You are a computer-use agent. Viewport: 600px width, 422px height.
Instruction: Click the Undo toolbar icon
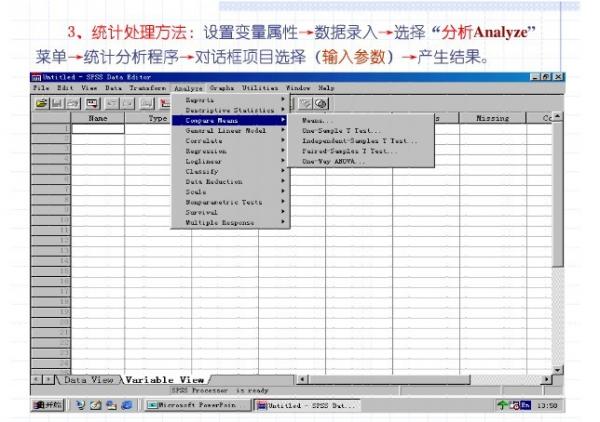click(112, 104)
